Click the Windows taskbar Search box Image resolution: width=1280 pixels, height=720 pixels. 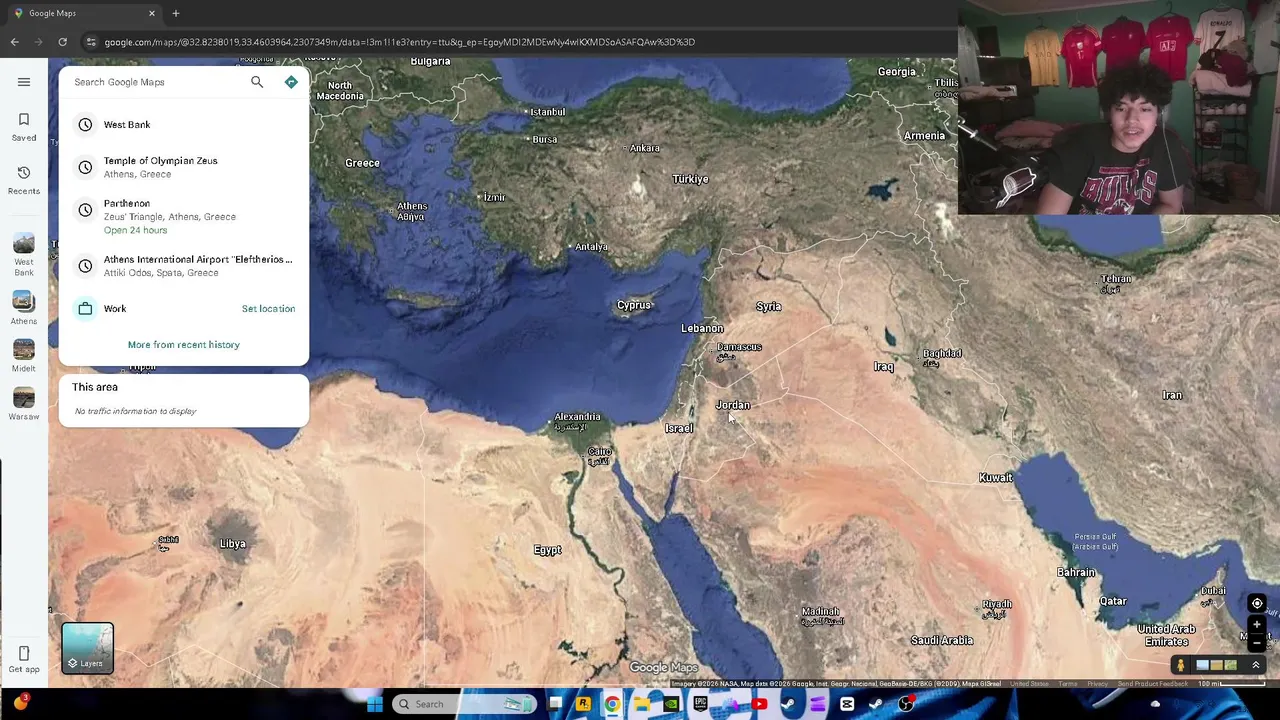pyautogui.click(x=466, y=704)
